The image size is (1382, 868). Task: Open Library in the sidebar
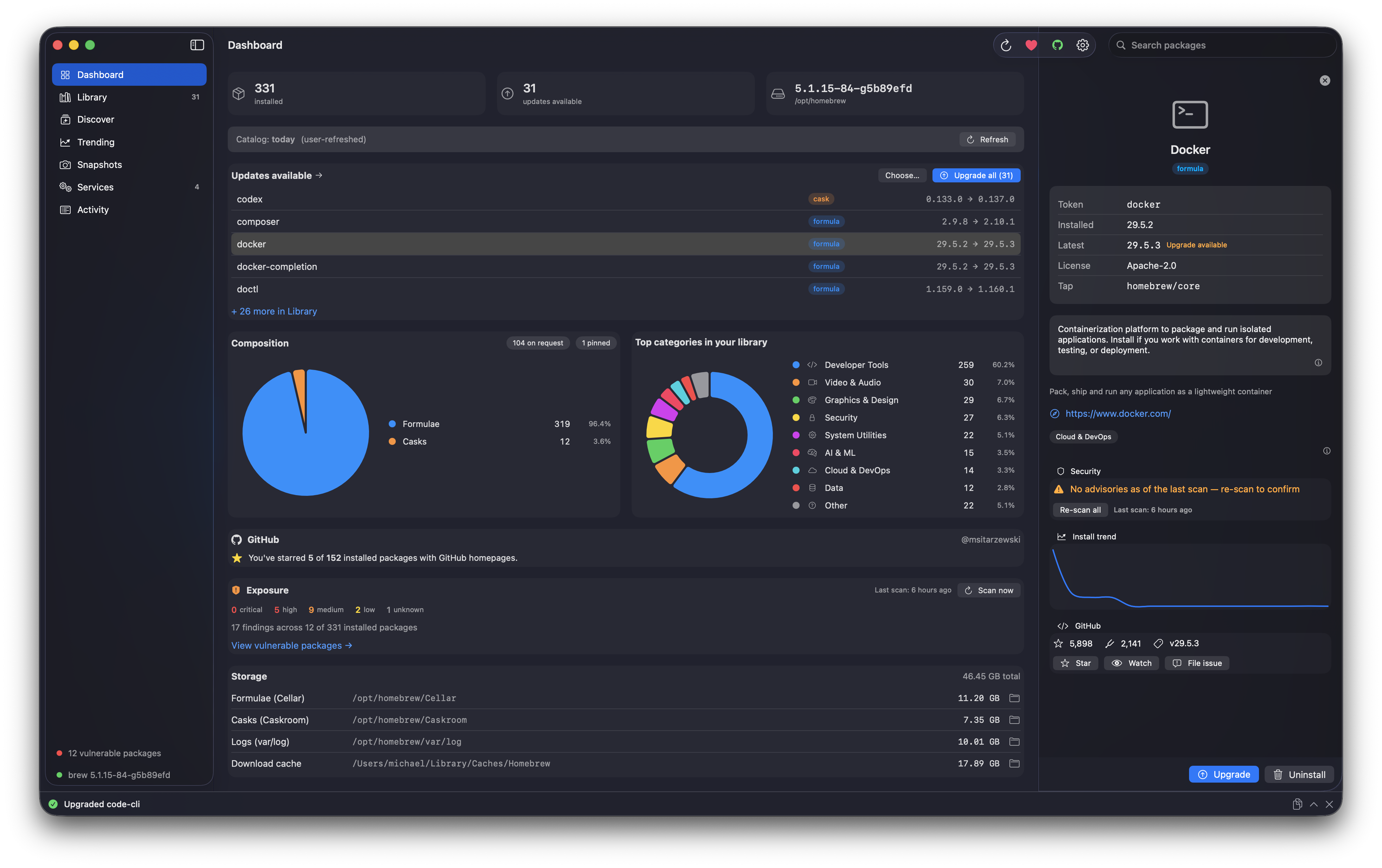click(x=129, y=97)
